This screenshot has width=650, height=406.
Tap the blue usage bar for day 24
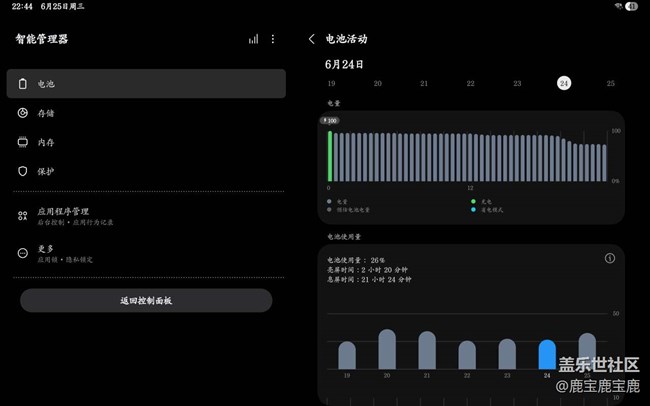coord(547,355)
